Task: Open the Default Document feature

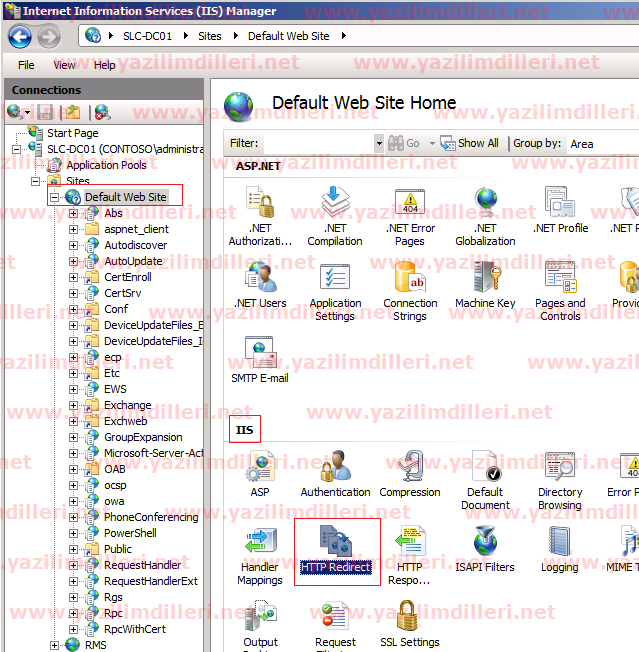Action: 485,480
